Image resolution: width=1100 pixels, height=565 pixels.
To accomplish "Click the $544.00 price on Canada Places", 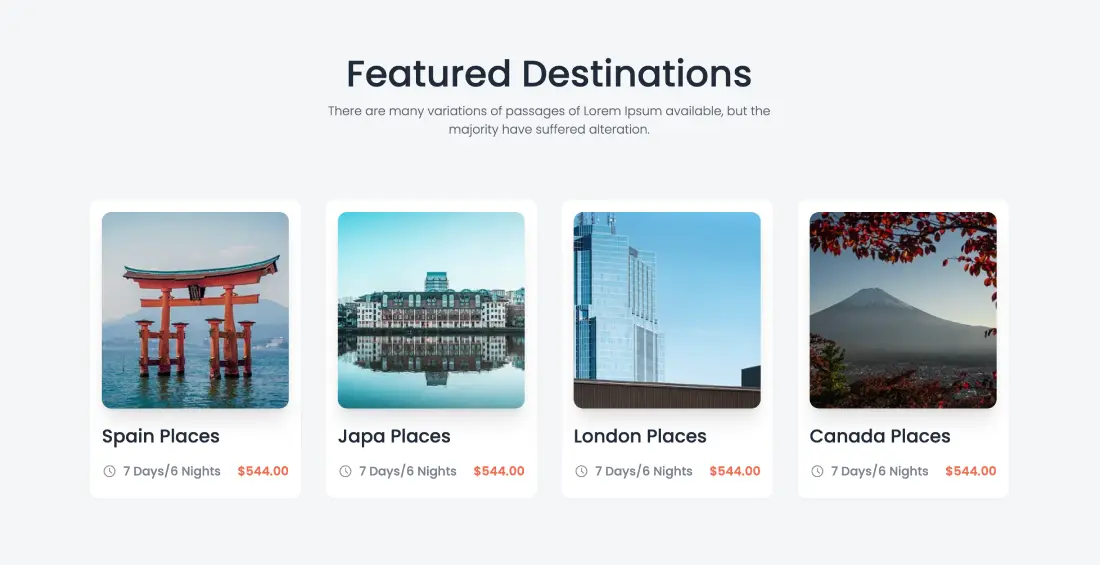I will pos(971,471).
